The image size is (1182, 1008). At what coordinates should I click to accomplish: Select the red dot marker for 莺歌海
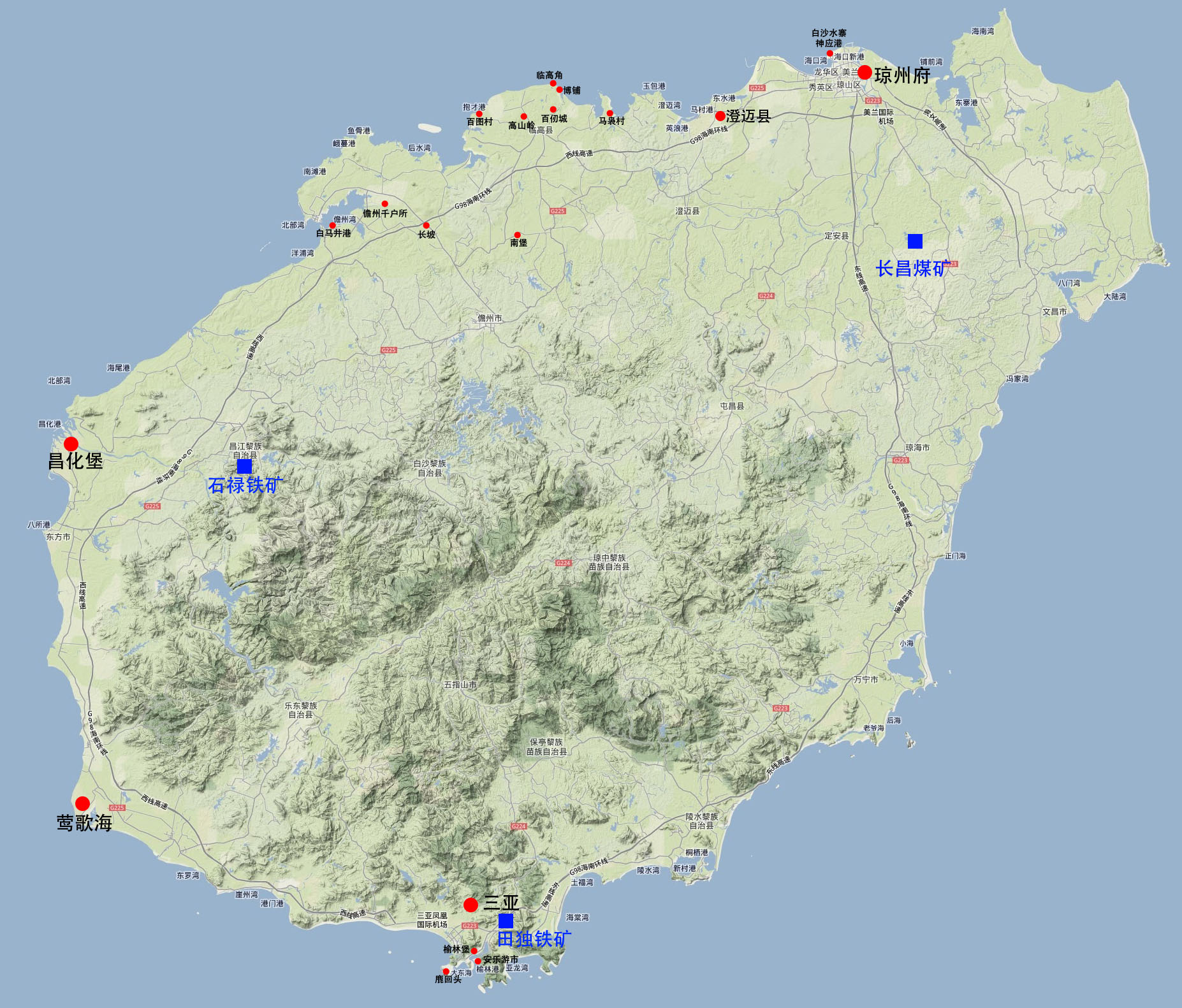coord(82,803)
